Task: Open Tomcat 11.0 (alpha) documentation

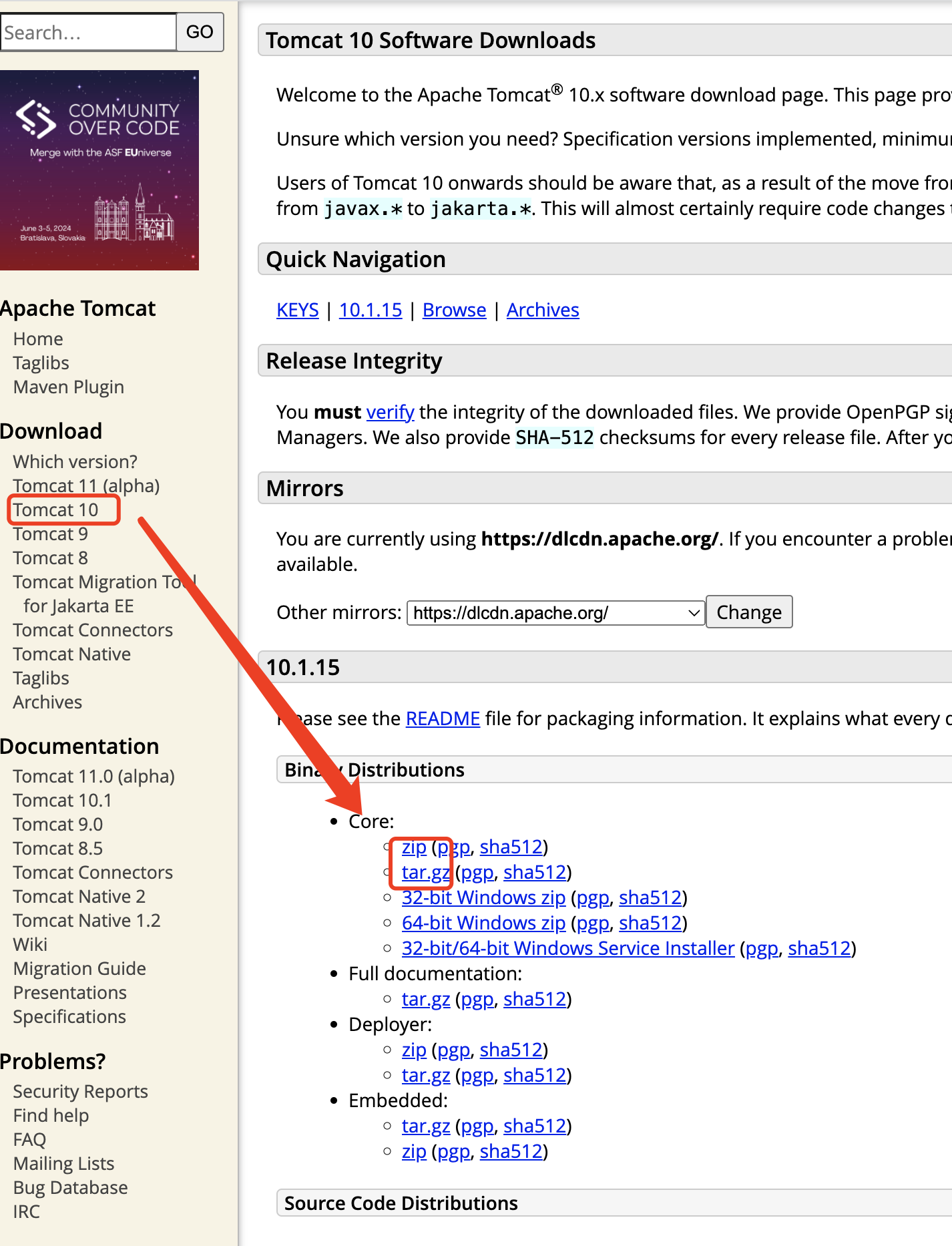Action: (94, 777)
